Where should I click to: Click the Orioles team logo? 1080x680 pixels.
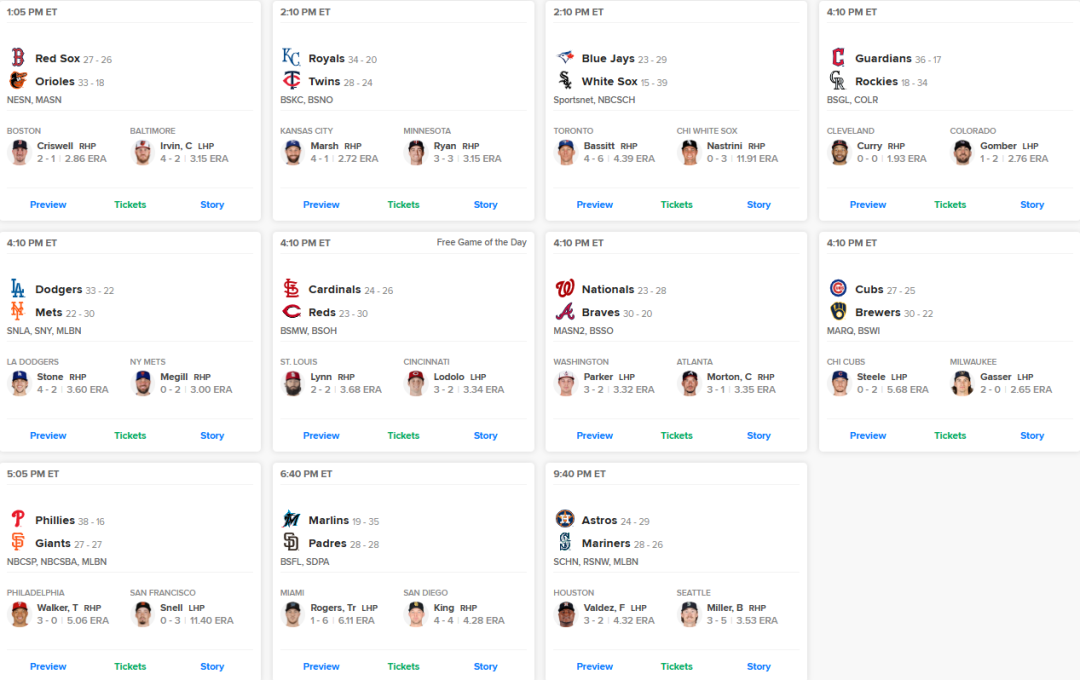pos(18,81)
